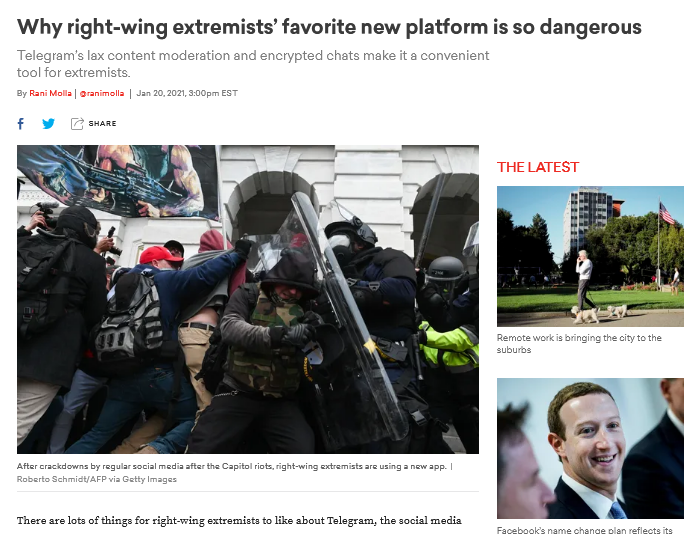The image size is (688, 534).
Task: Open @ranimolla Twitter handle link
Action: tap(102, 93)
